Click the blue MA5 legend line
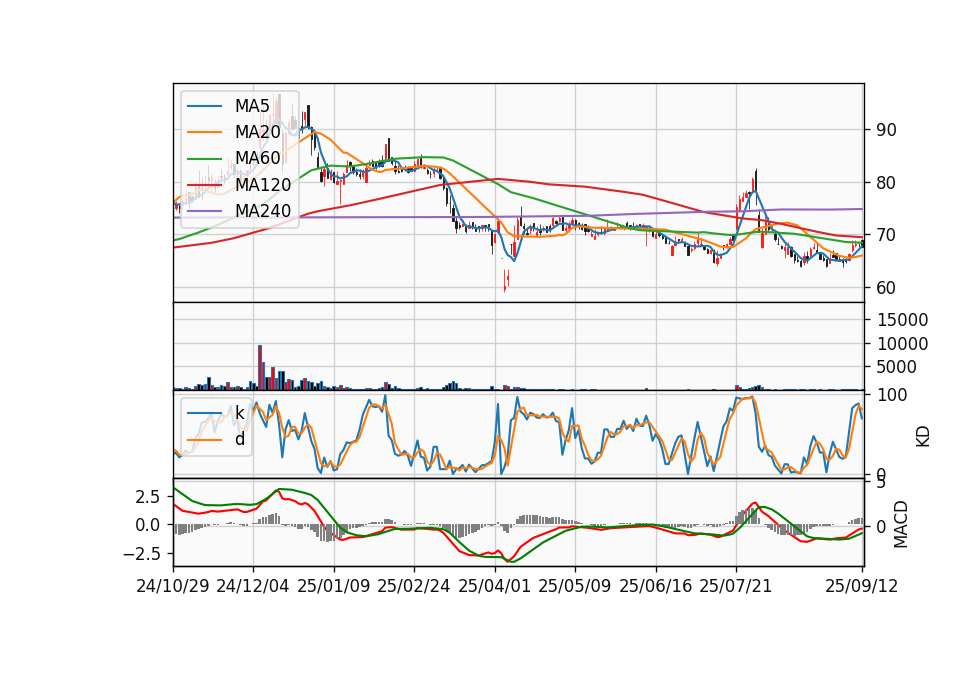Image resolution: width=960 pixels, height=690 pixels. coord(204,107)
